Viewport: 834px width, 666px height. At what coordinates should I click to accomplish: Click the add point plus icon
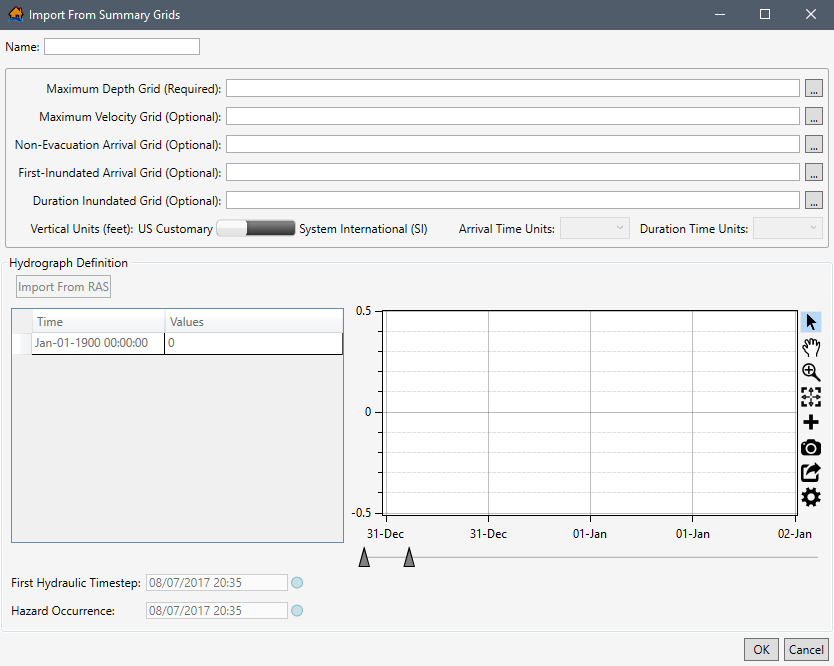point(811,421)
